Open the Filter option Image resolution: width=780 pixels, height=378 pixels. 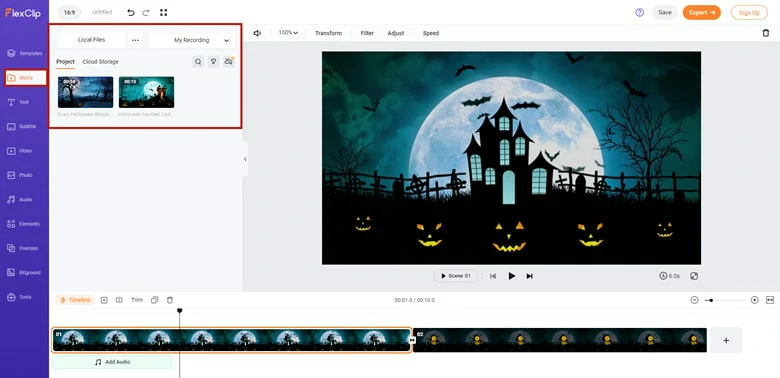tap(367, 33)
